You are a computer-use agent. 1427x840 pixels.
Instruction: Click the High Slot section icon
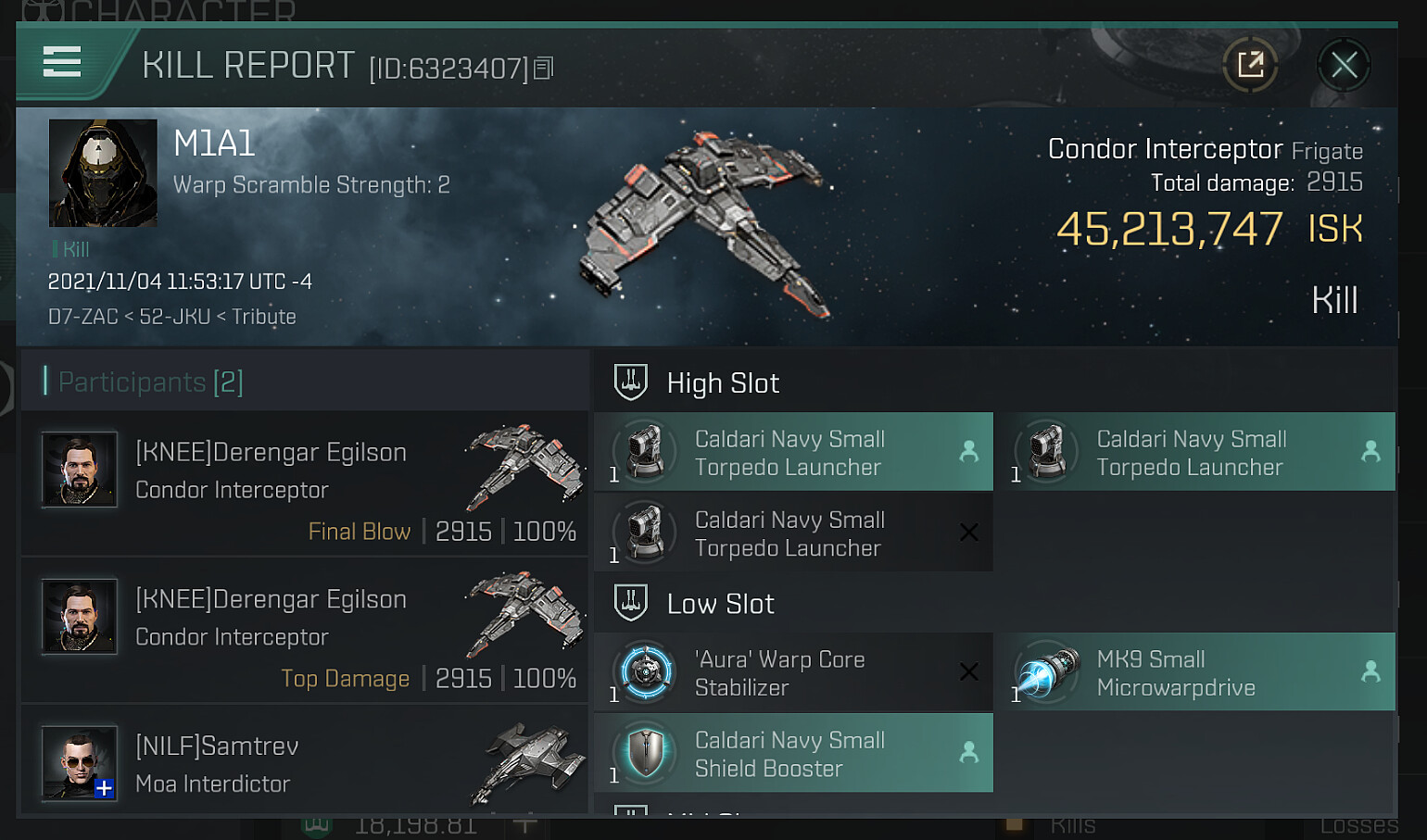pyautogui.click(x=631, y=382)
